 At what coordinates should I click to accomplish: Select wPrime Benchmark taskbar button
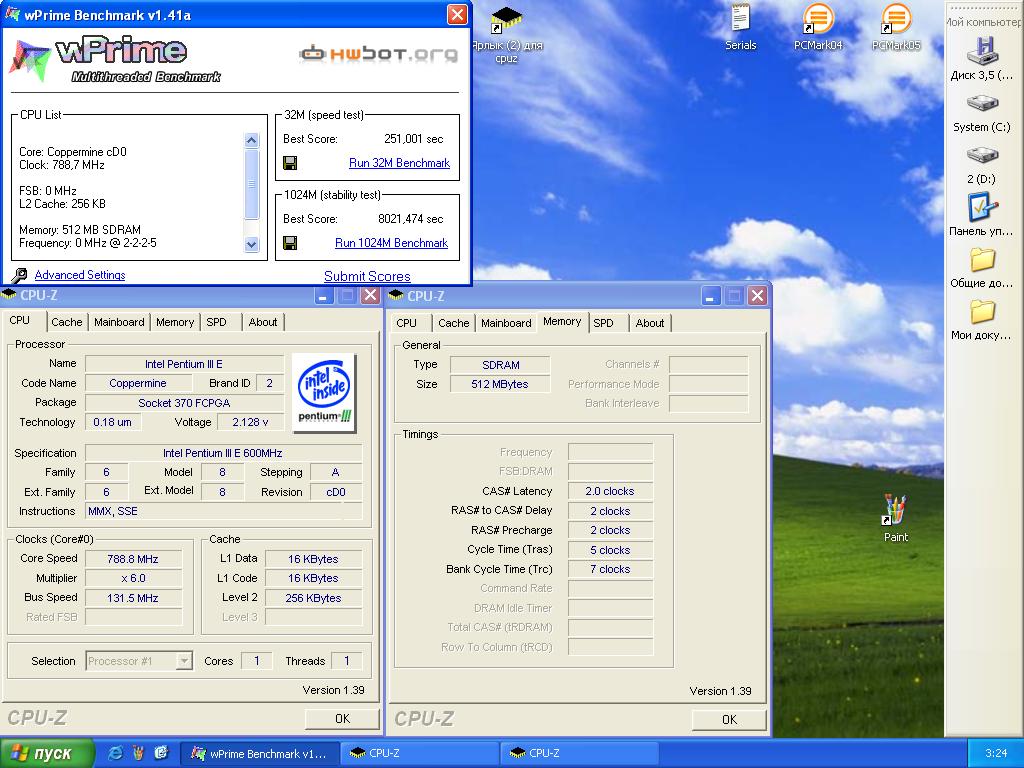click(259, 753)
